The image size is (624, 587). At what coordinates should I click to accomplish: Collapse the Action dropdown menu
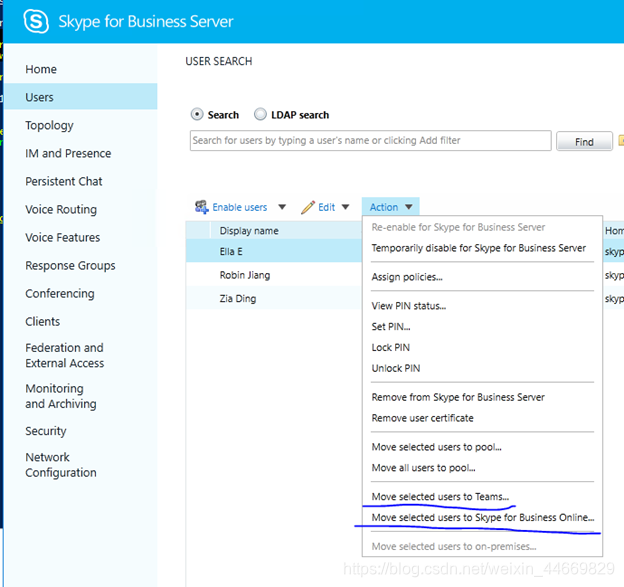coord(390,207)
